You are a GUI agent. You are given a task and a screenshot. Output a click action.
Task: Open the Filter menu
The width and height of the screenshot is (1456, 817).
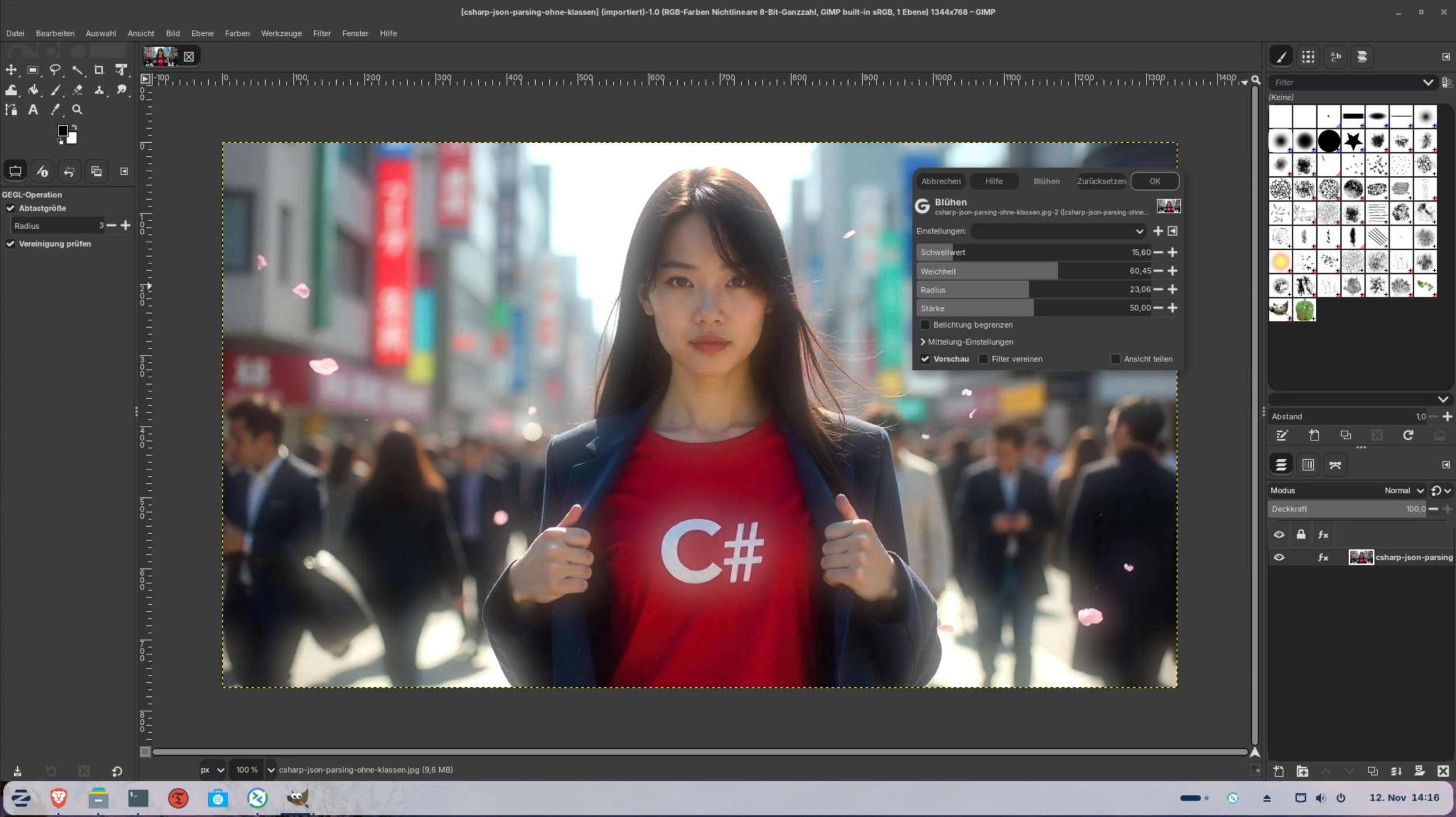321,34
